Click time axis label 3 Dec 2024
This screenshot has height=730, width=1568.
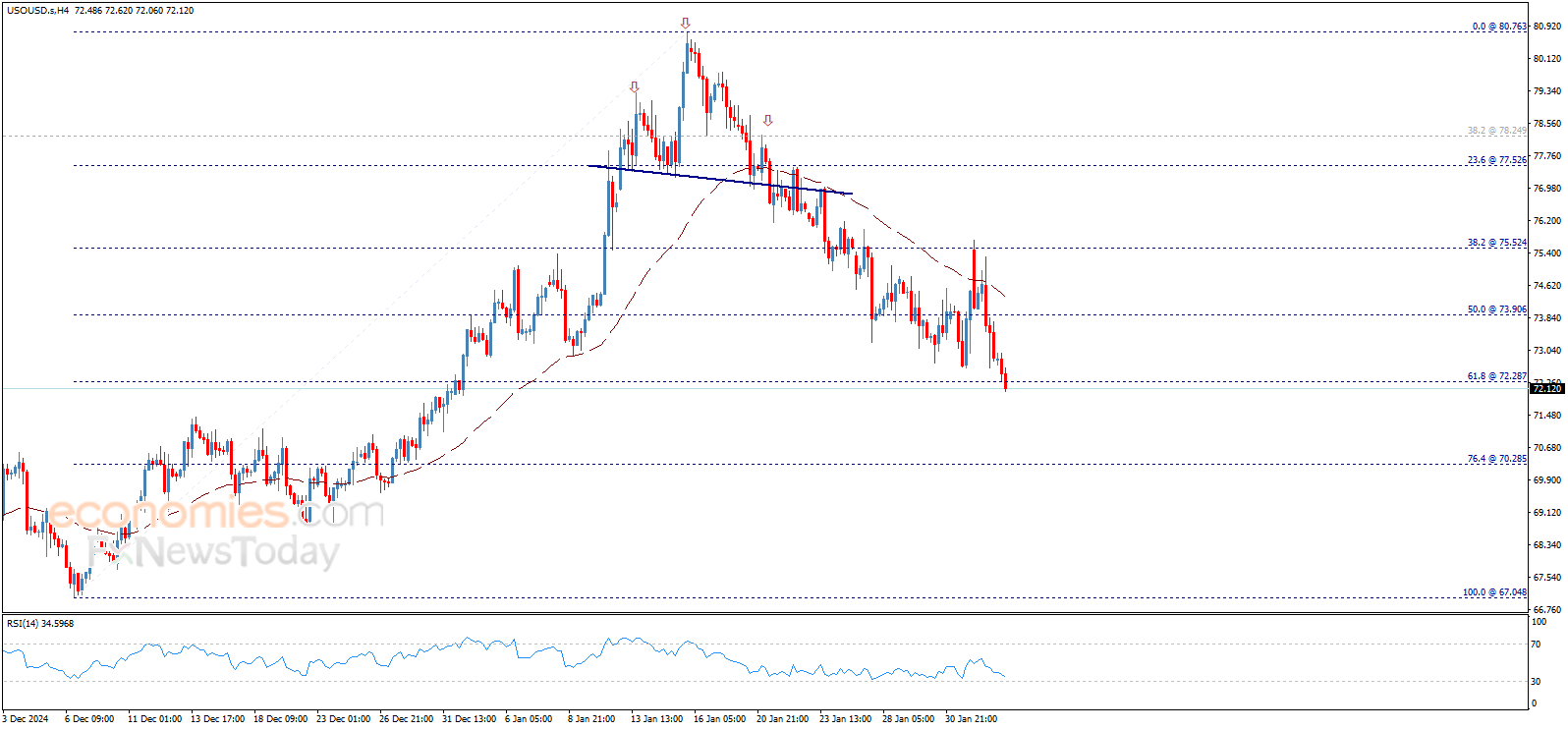(27, 719)
